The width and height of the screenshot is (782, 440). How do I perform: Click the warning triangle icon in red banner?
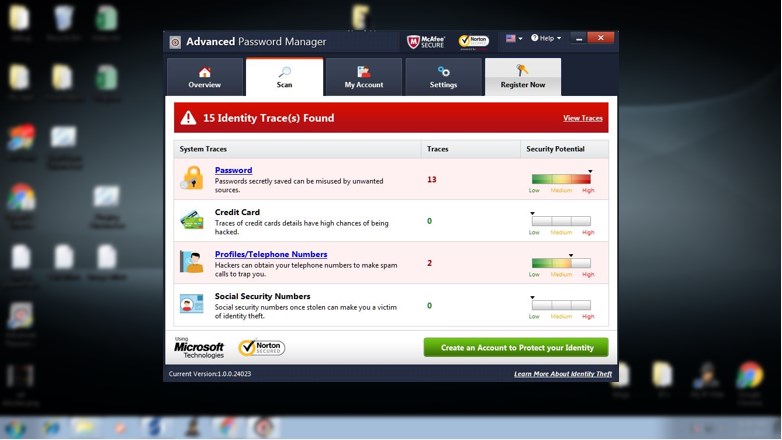(188, 118)
